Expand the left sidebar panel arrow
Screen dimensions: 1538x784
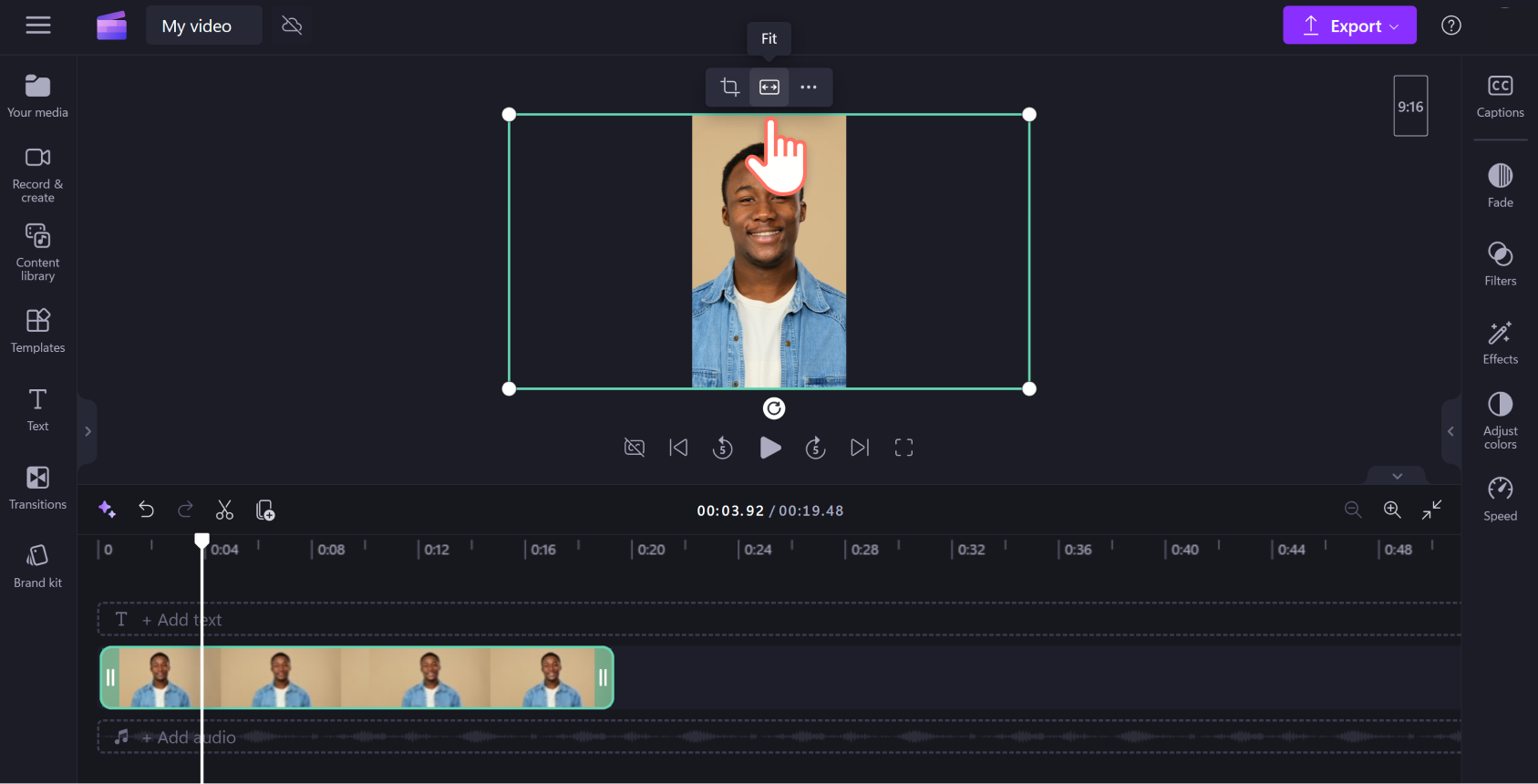pyautogui.click(x=88, y=431)
